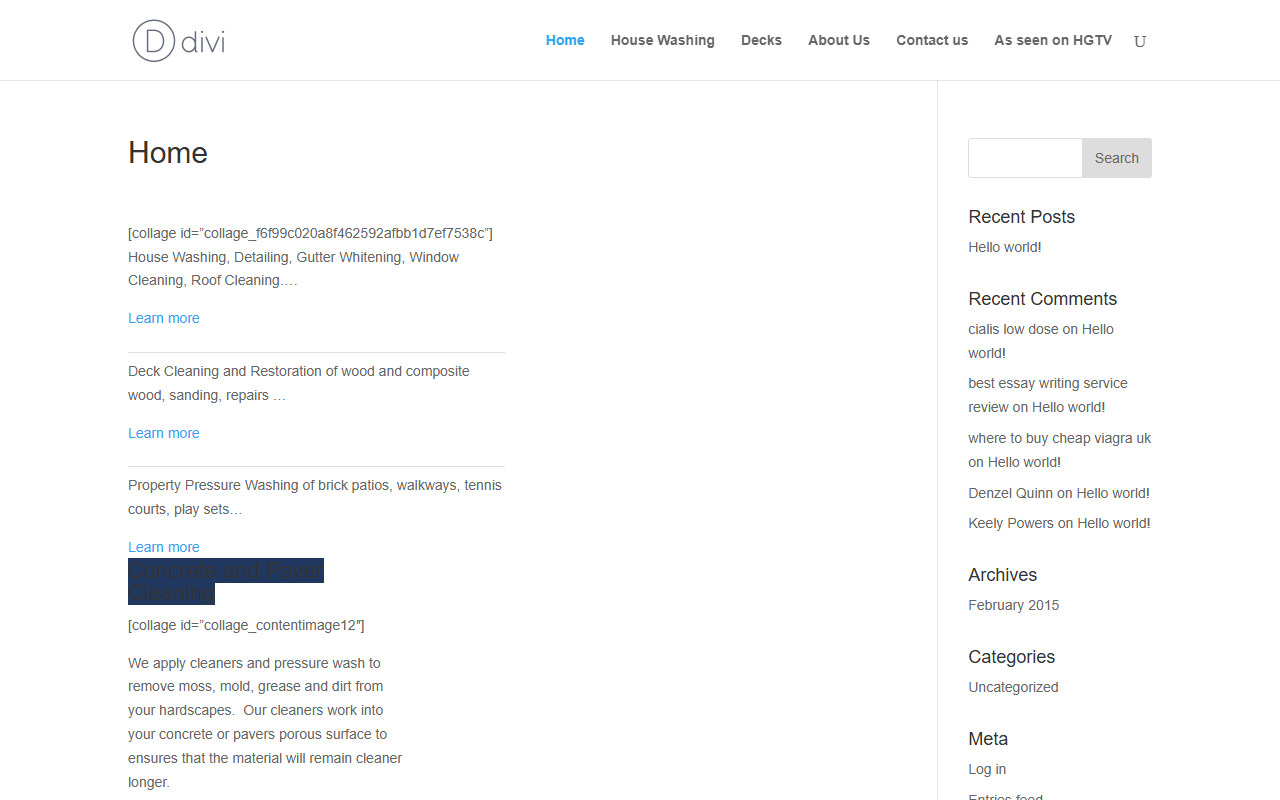
Task: Click the Log in link
Action: click(x=987, y=769)
